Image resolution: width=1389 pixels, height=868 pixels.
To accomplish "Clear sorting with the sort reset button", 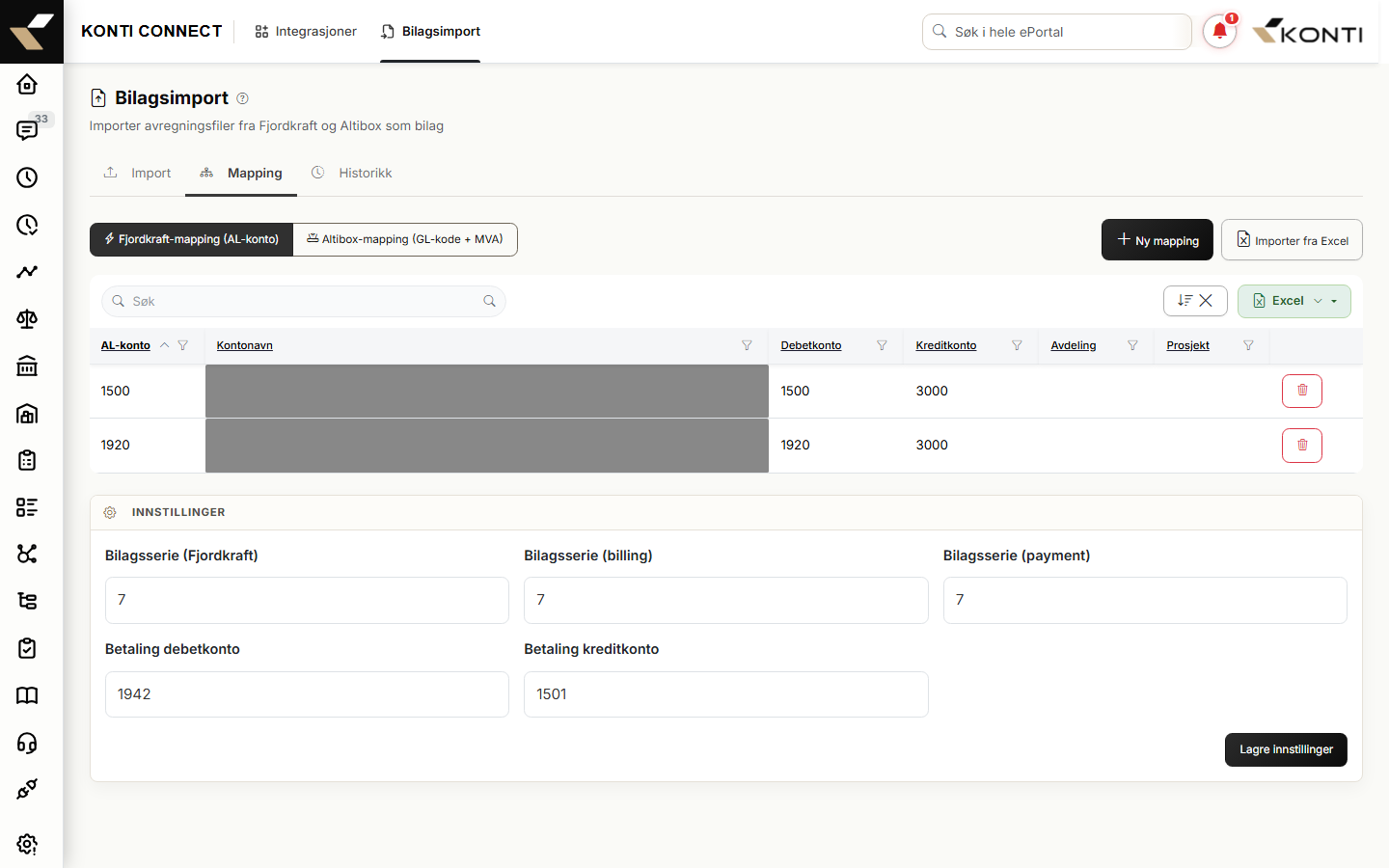I will (x=1195, y=301).
